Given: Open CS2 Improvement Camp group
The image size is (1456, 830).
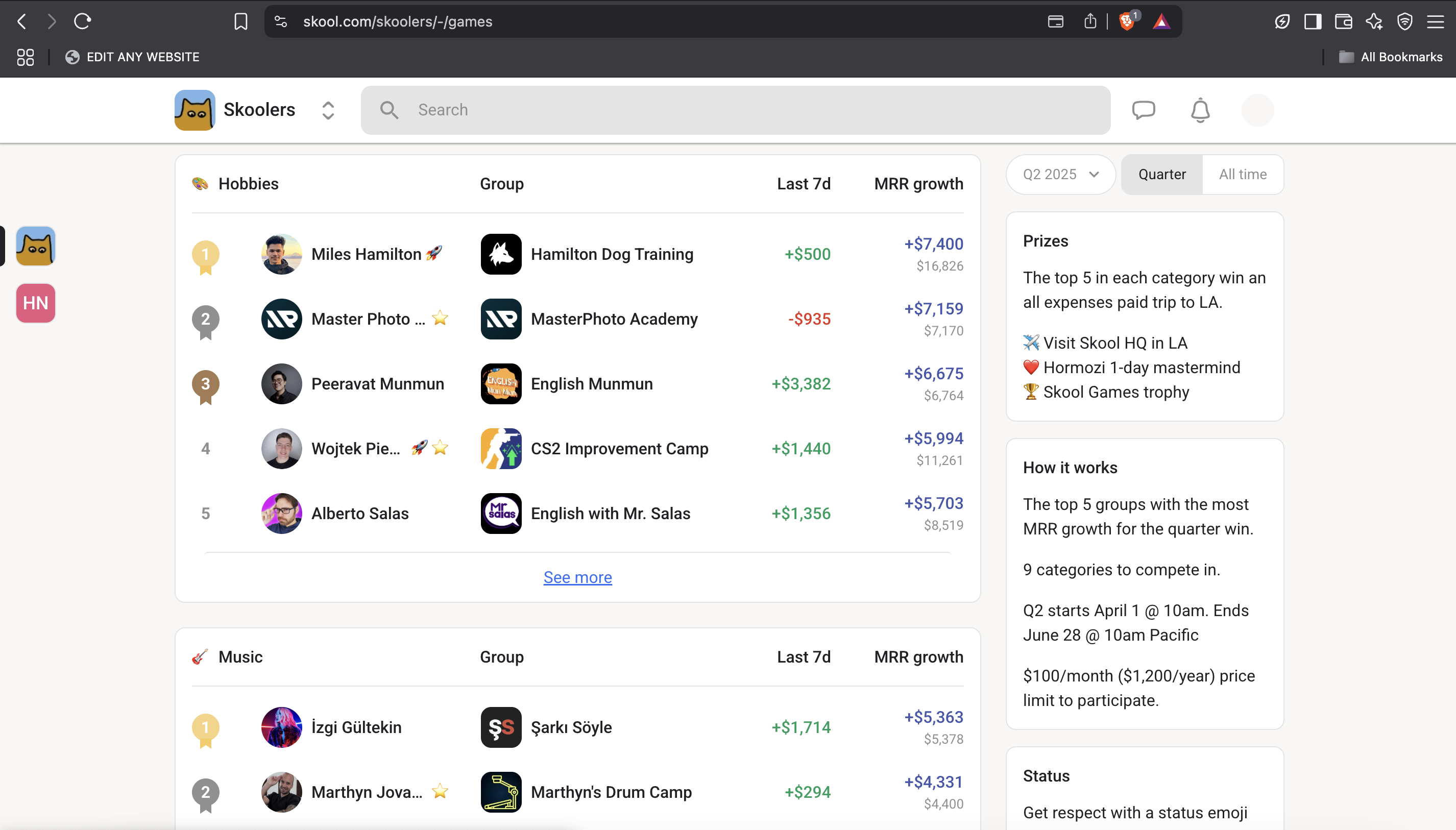Looking at the screenshot, I should (x=620, y=449).
